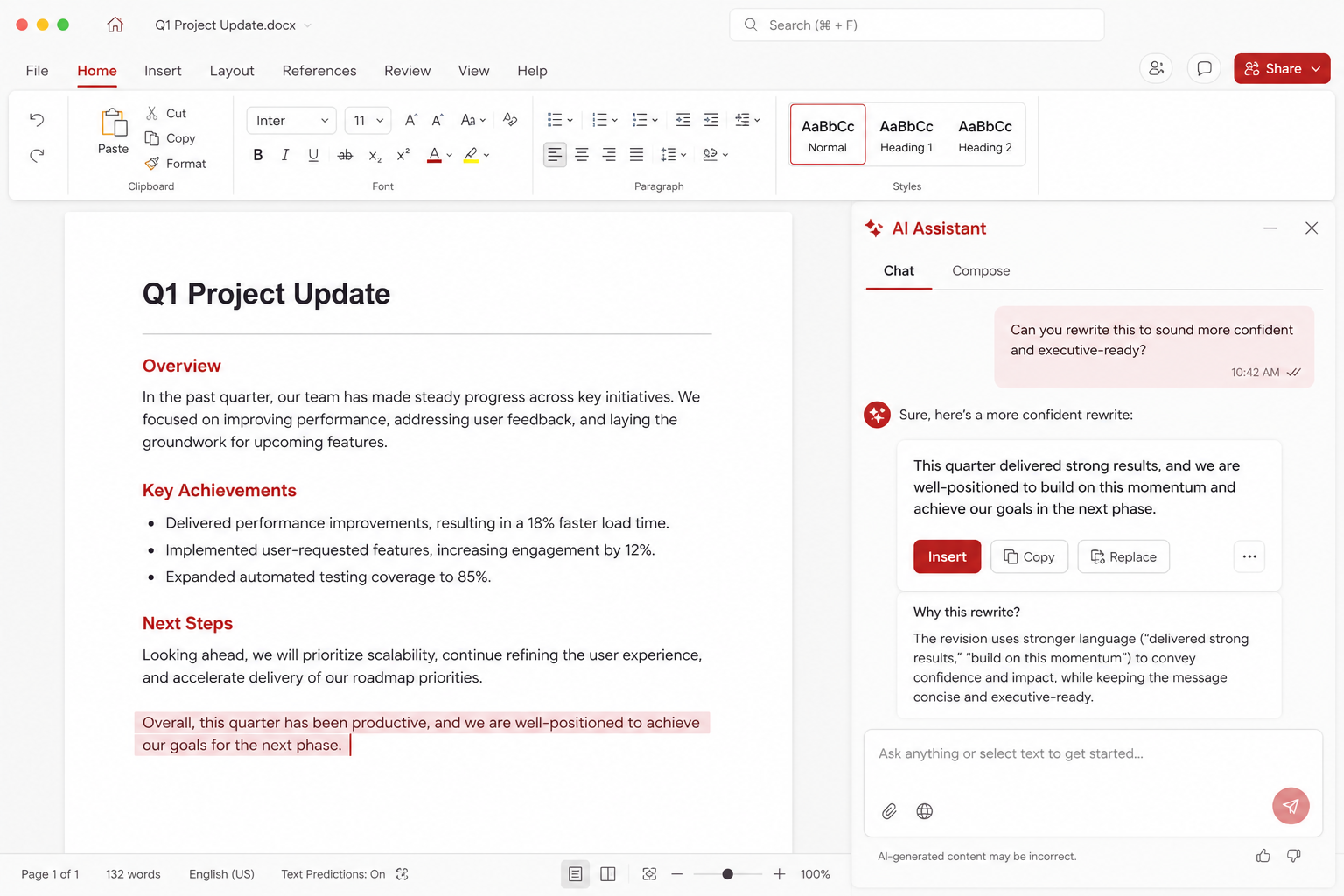Open the comments speech bubble icon
Screen dimensions: 1344x896
1204,68
